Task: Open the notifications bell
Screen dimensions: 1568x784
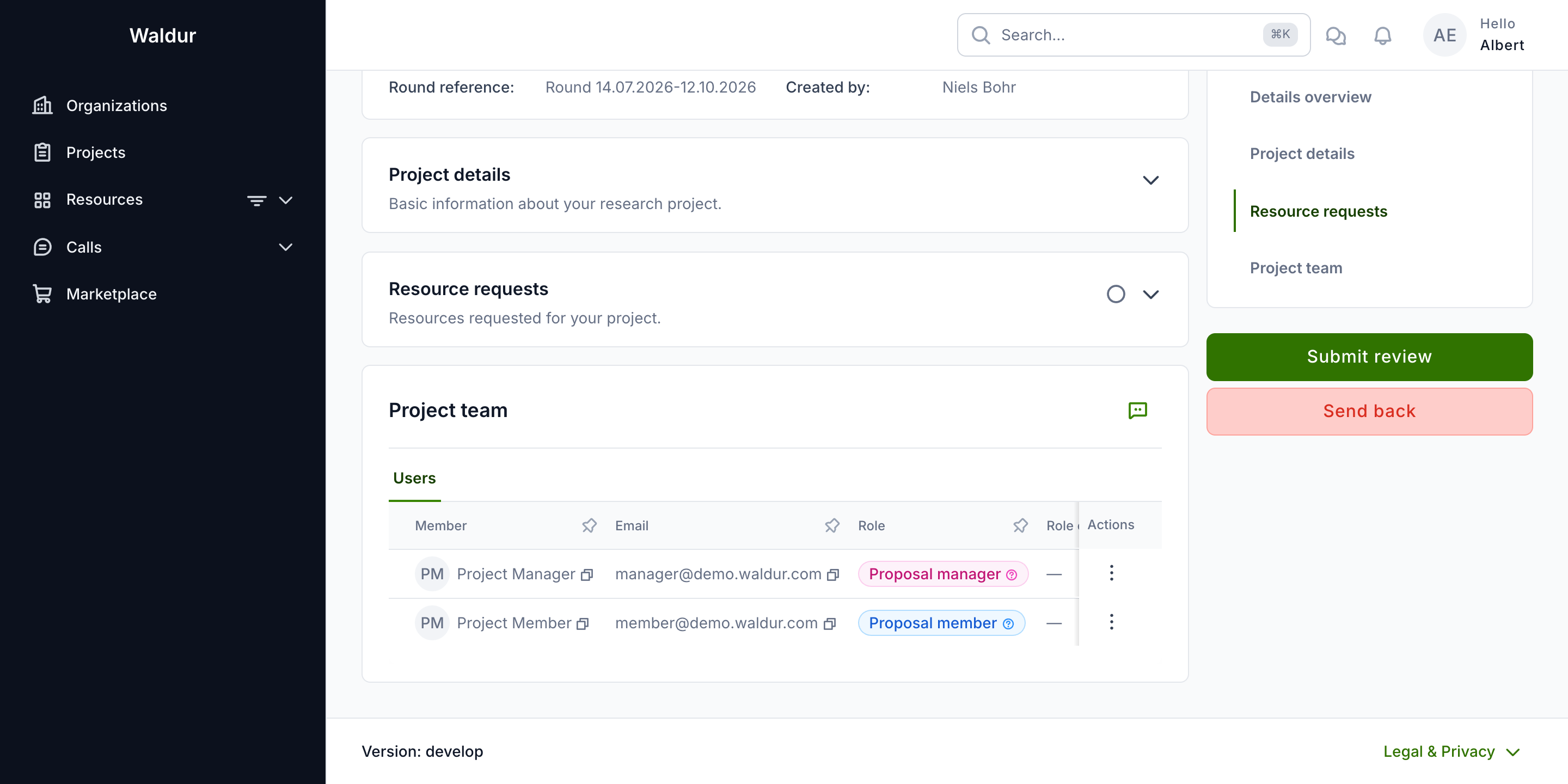Action: 1382,35
